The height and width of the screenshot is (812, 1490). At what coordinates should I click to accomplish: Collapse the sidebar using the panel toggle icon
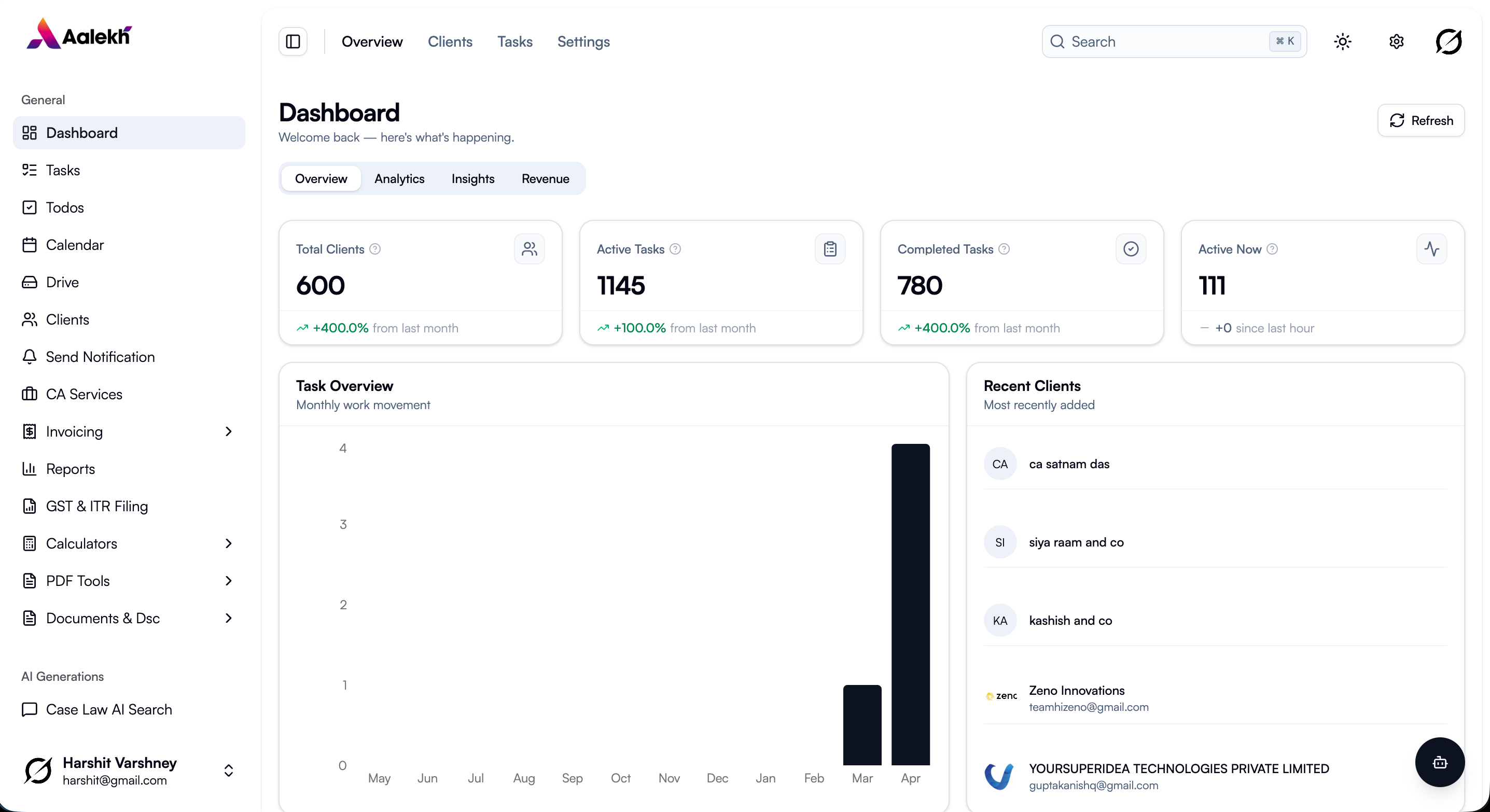coord(293,41)
